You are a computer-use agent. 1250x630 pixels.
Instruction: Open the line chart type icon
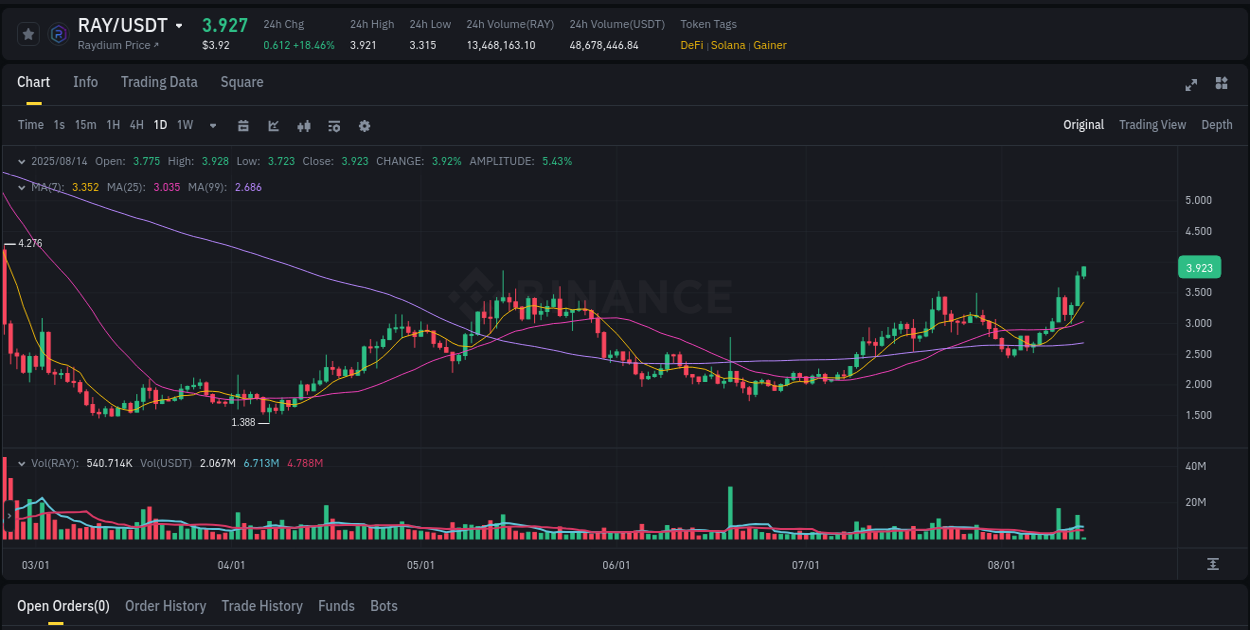click(x=273, y=126)
